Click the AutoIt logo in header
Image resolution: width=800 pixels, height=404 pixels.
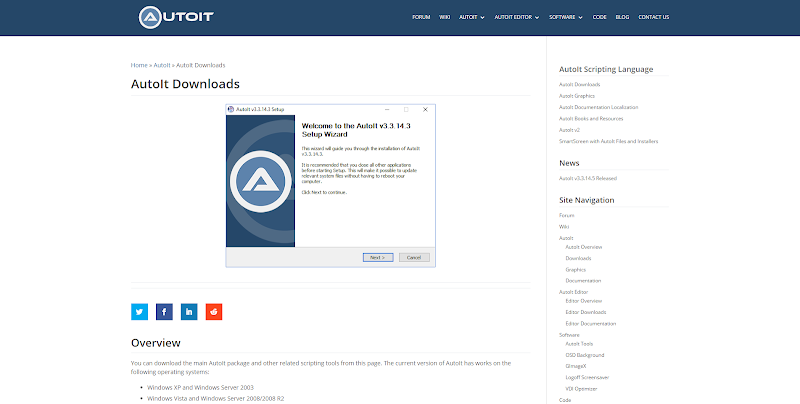pos(176,17)
